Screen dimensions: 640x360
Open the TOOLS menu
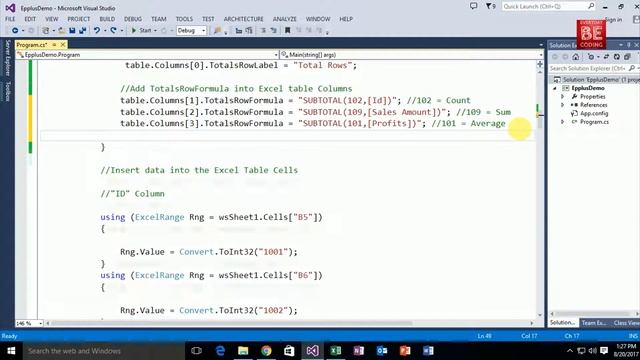(184, 19)
